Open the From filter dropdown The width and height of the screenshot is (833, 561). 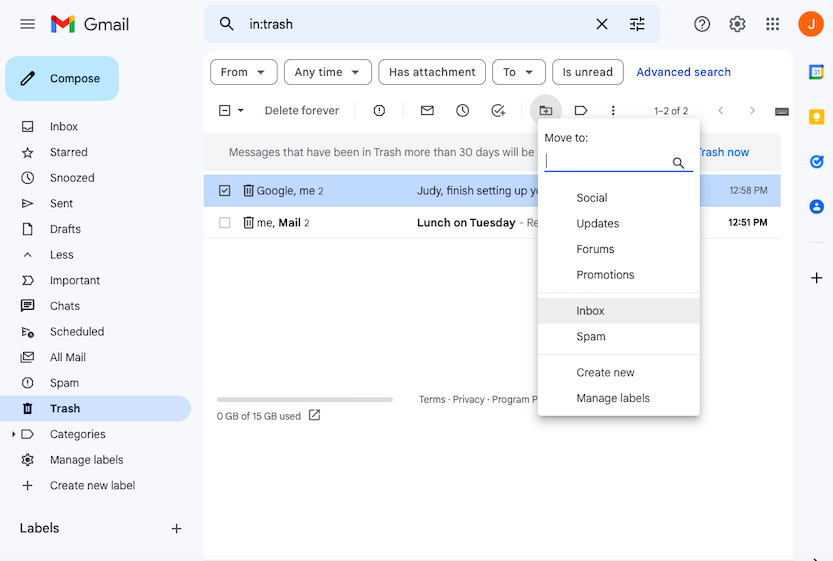[244, 72]
